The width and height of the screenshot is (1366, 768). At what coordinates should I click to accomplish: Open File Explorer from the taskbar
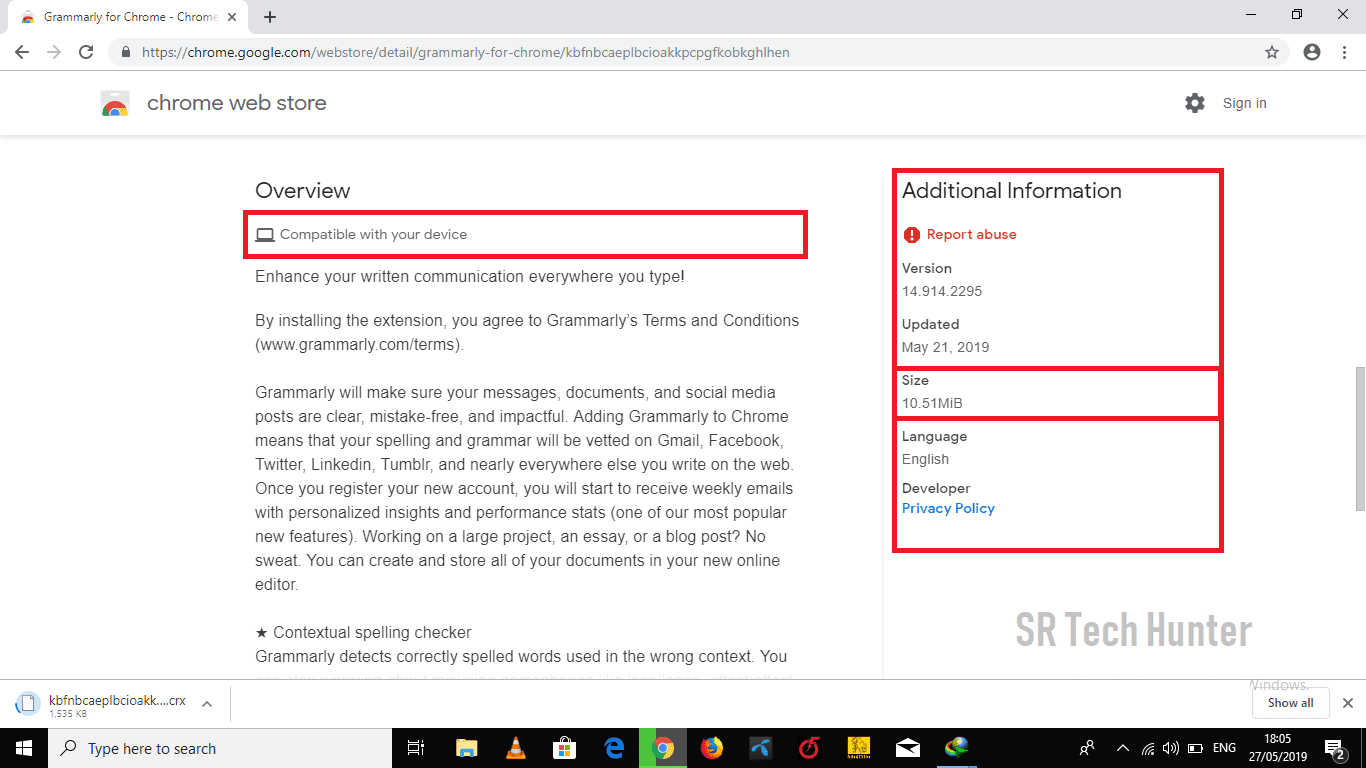pyautogui.click(x=467, y=748)
